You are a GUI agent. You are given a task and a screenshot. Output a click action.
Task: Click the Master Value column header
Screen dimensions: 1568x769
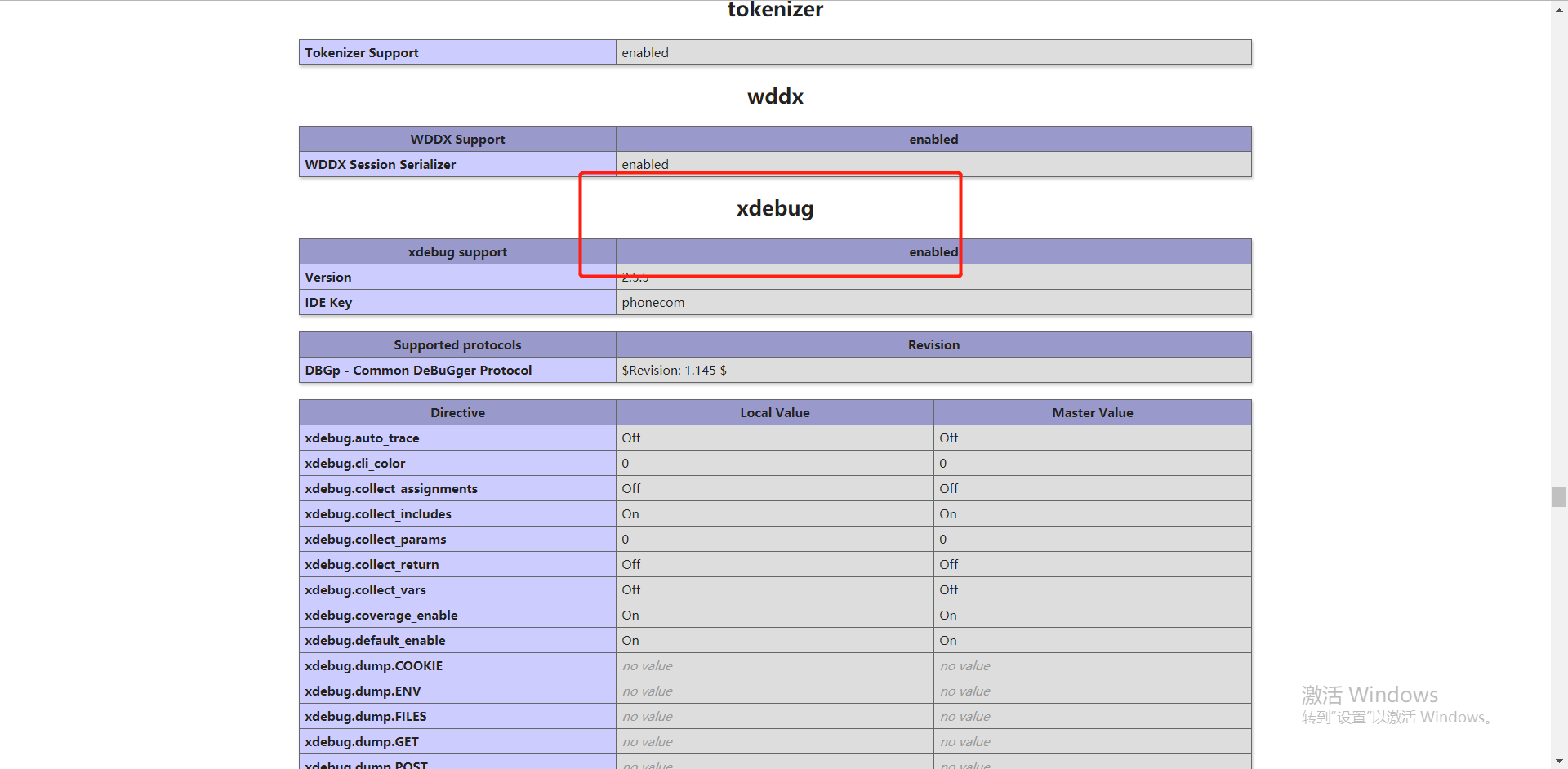pos(1093,412)
